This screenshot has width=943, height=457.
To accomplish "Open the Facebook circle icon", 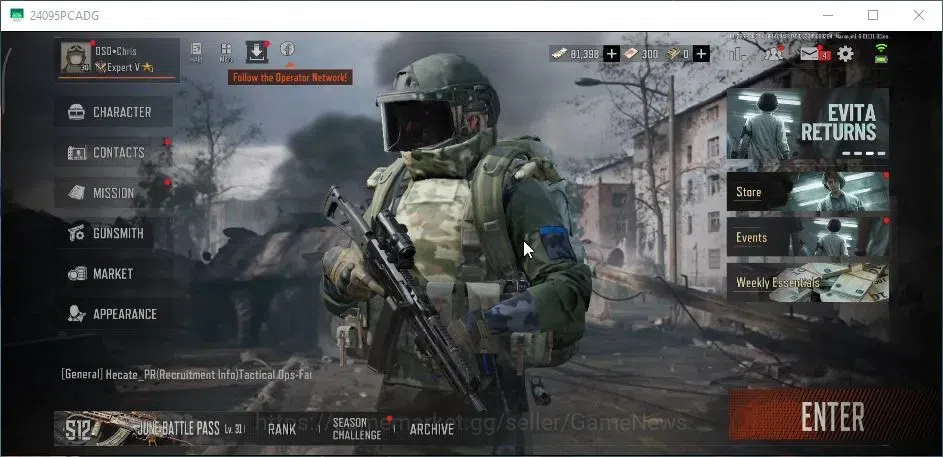I will [x=287, y=49].
